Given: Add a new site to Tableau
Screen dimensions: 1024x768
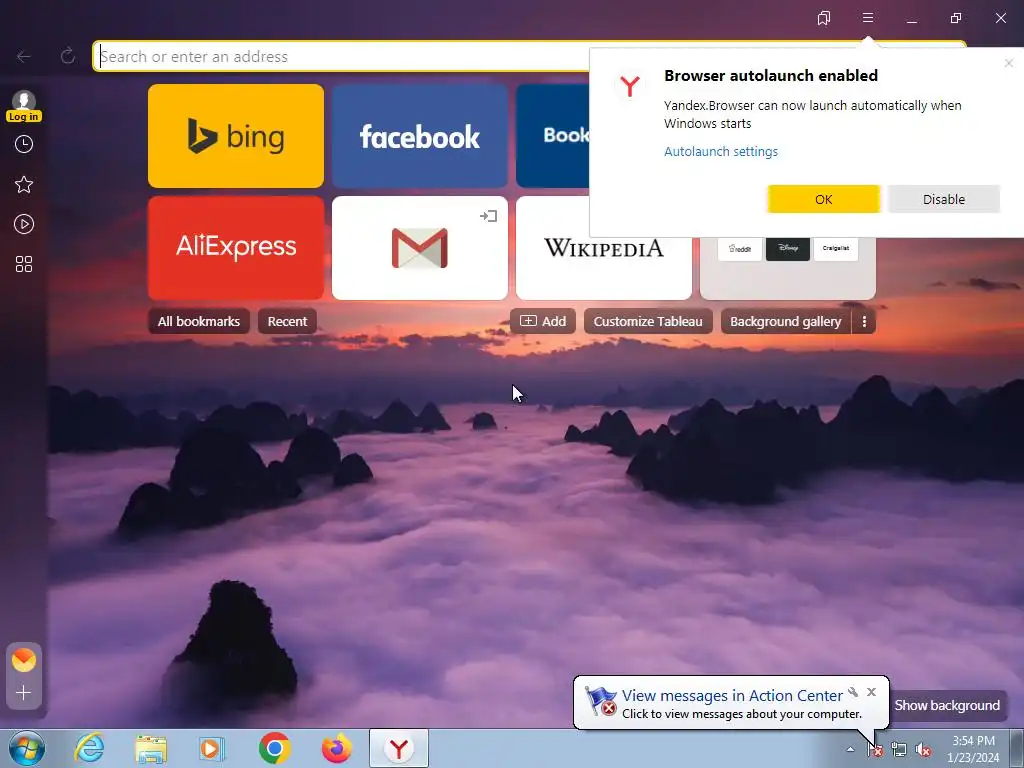Looking at the screenshot, I should [543, 321].
